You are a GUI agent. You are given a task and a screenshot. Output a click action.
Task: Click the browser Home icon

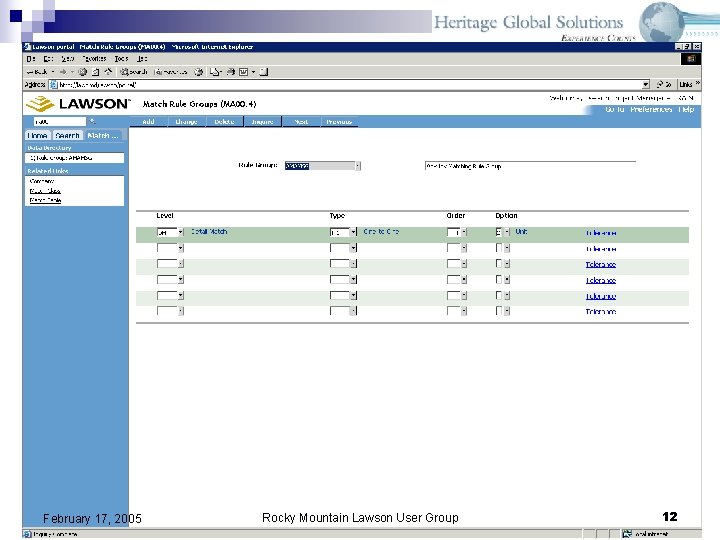click(108, 72)
